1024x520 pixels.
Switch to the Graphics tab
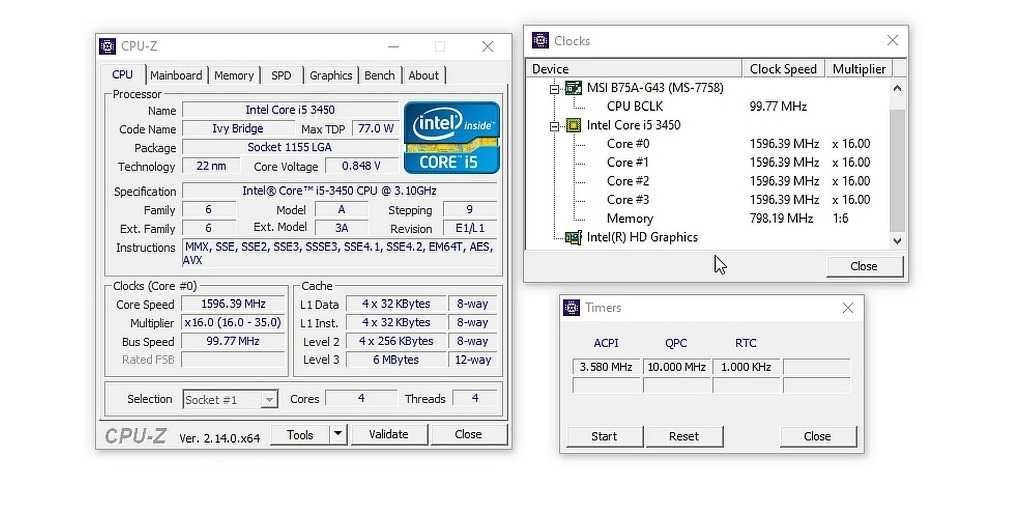(330, 75)
